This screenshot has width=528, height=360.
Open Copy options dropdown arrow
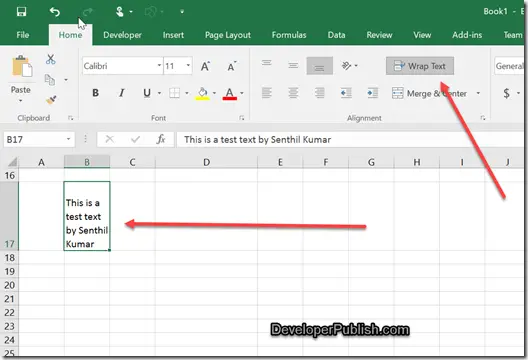pyautogui.click(x=66, y=80)
